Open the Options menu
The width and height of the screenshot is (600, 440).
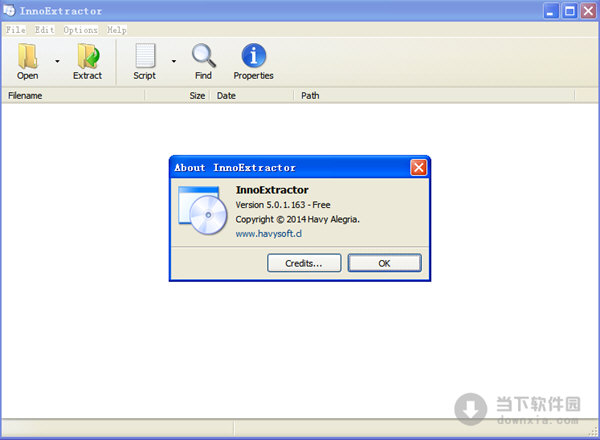click(x=80, y=29)
